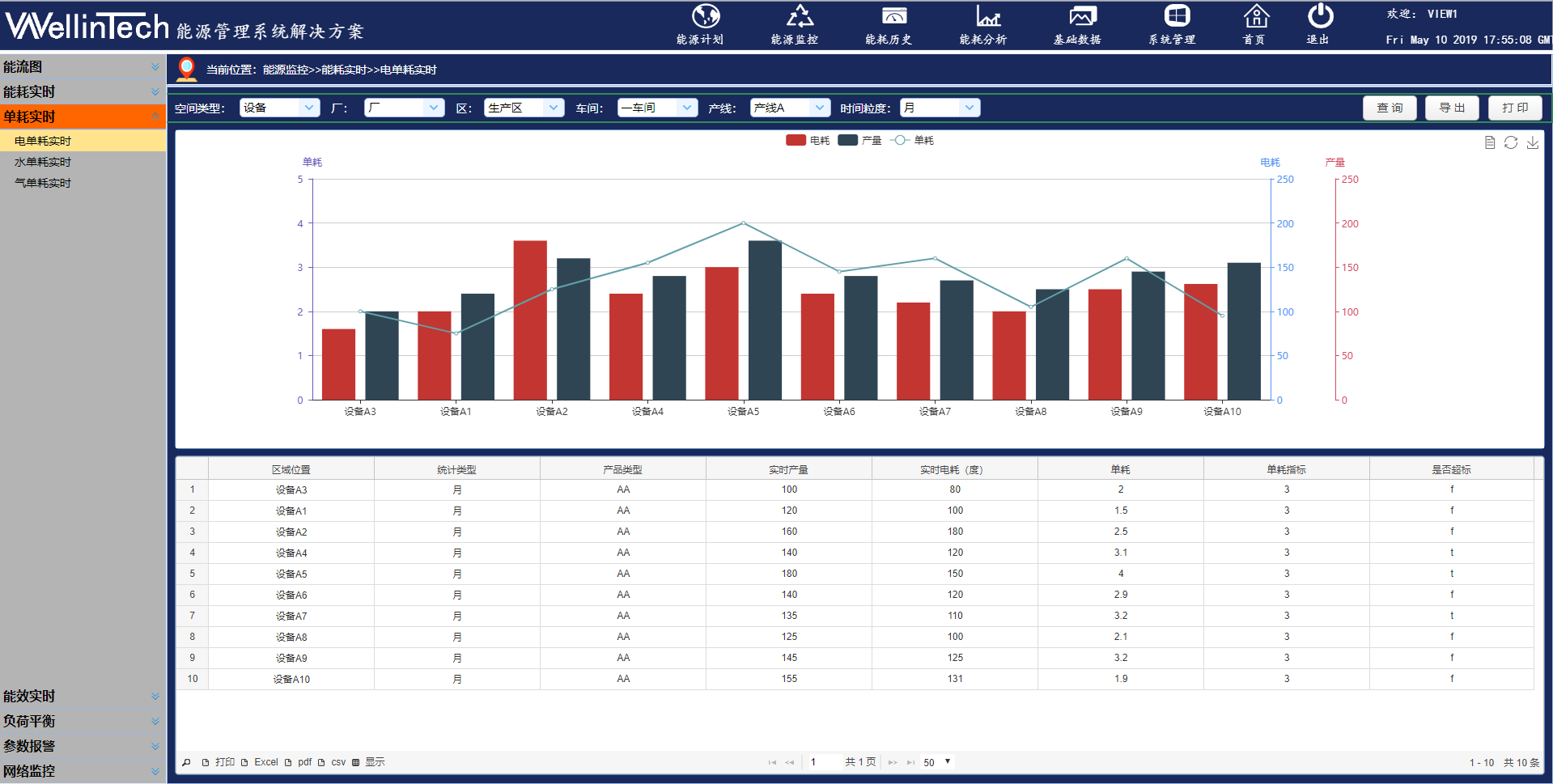Image resolution: width=1553 pixels, height=784 pixels.
Task: Collapse the 单耗实时 sidebar section
Action: pos(83,117)
